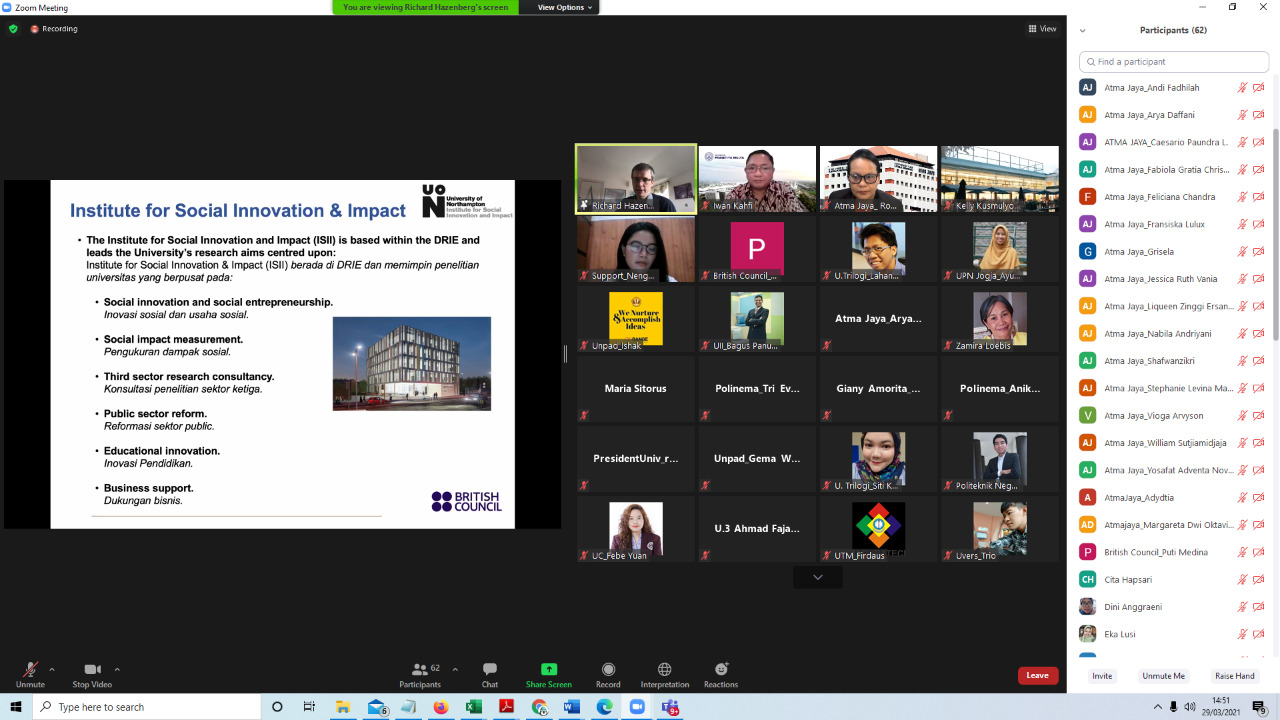Click the green Share Screen icon
Screen dimensions: 1280x720
(549, 669)
